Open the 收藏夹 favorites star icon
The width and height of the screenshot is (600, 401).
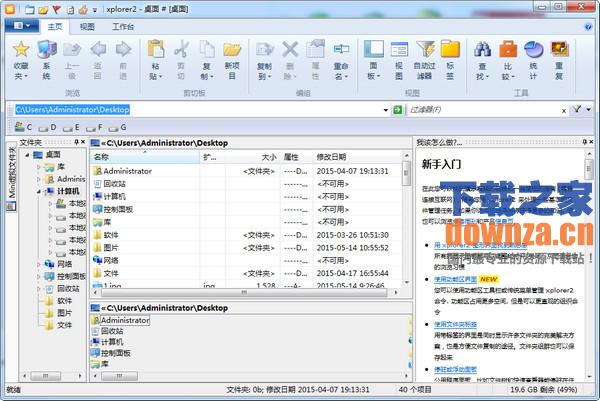point(21,50)
